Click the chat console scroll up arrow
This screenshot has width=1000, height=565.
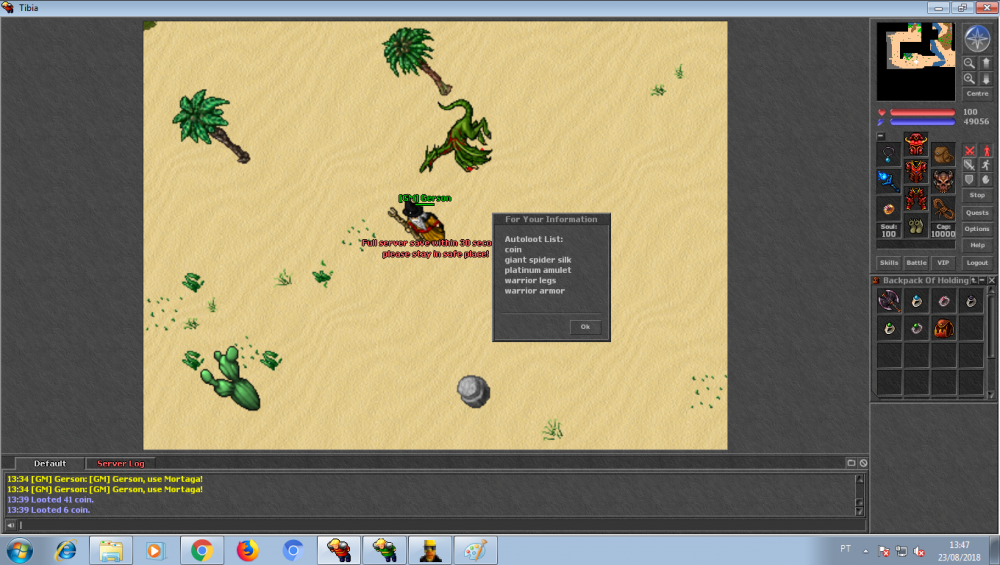pos(859,479)
